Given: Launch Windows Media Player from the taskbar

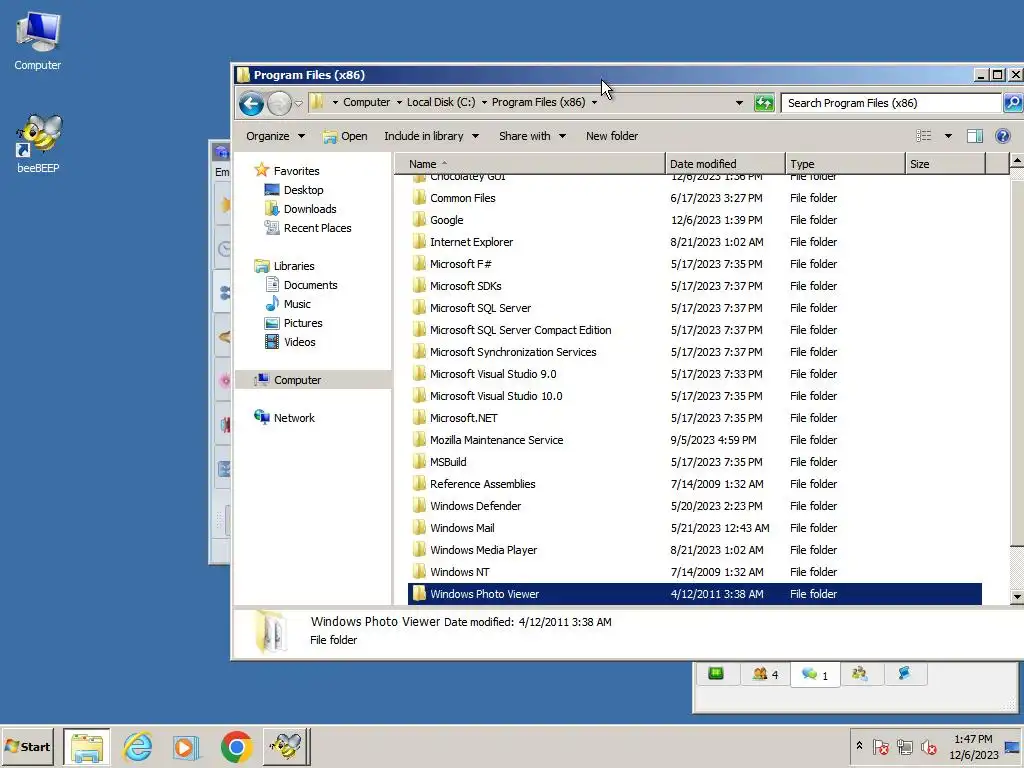Looking at the screenshot, I should click(x=186, y=747).
